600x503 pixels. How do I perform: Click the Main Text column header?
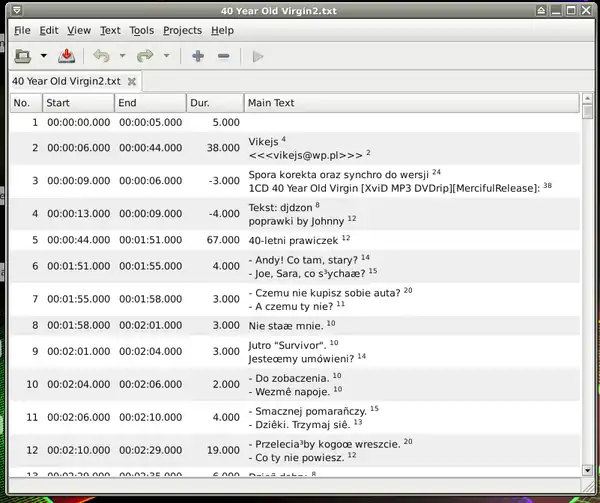tap(410, 102)
